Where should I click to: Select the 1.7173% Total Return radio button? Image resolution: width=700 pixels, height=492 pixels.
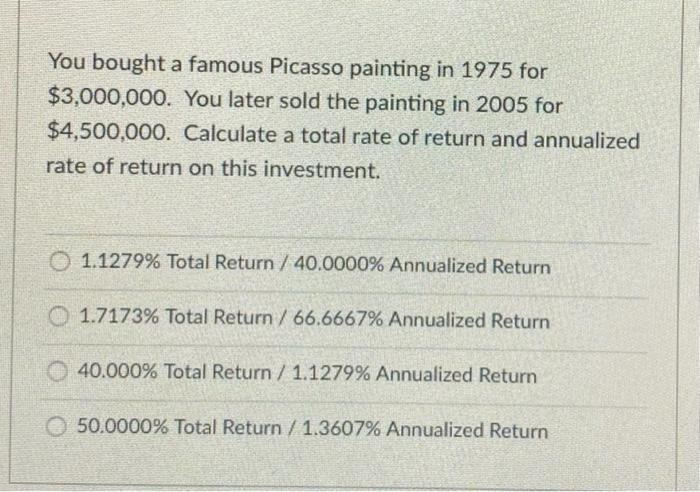coord(58,317)
